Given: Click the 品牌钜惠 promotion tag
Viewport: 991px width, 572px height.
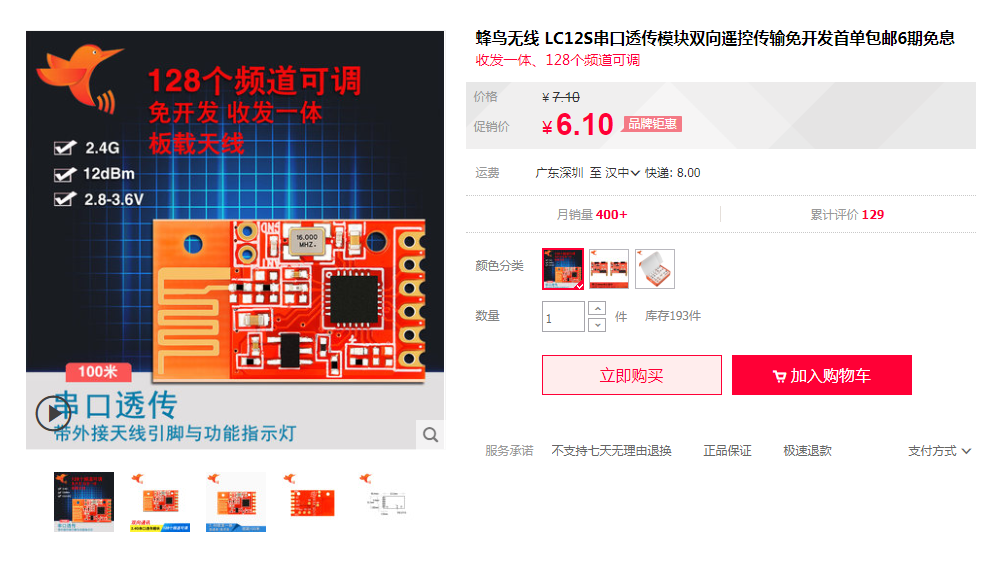Looking at the screenshot, I should click(x=652, y=124).
